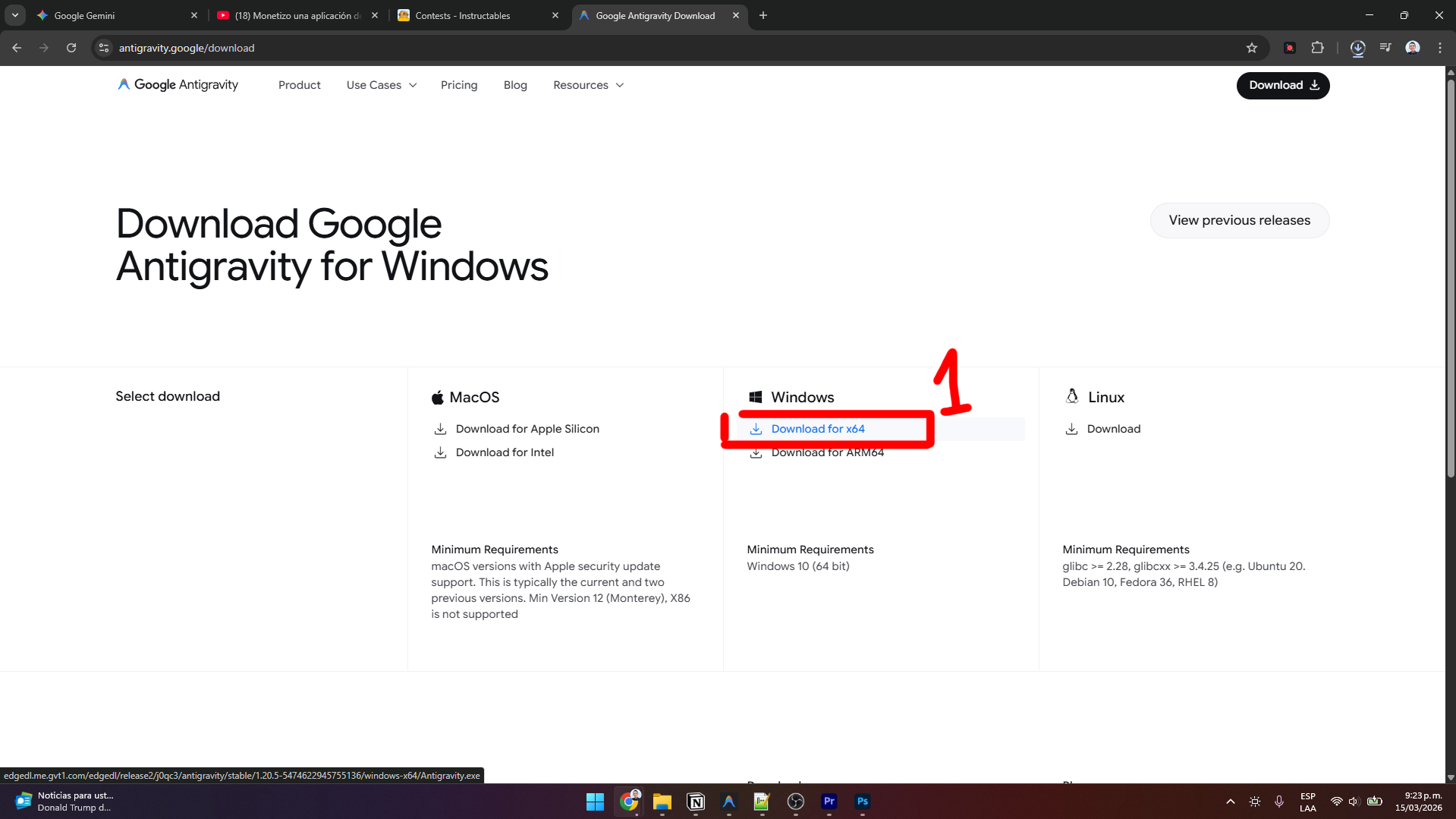The width and height of the screenshot is (1456, 819).
Task: Go back to the previous page
Action: [17, 48]
